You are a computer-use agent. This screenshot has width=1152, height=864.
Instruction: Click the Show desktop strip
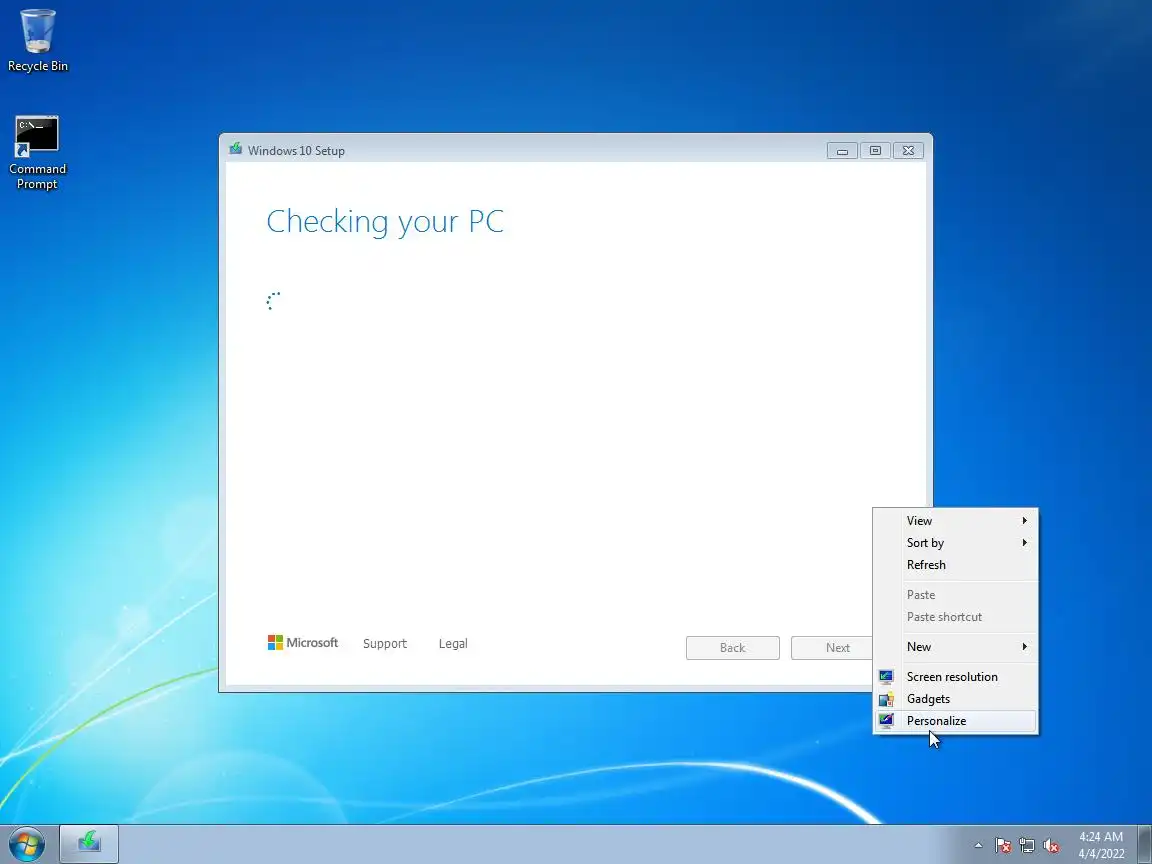click(1145, 844)
